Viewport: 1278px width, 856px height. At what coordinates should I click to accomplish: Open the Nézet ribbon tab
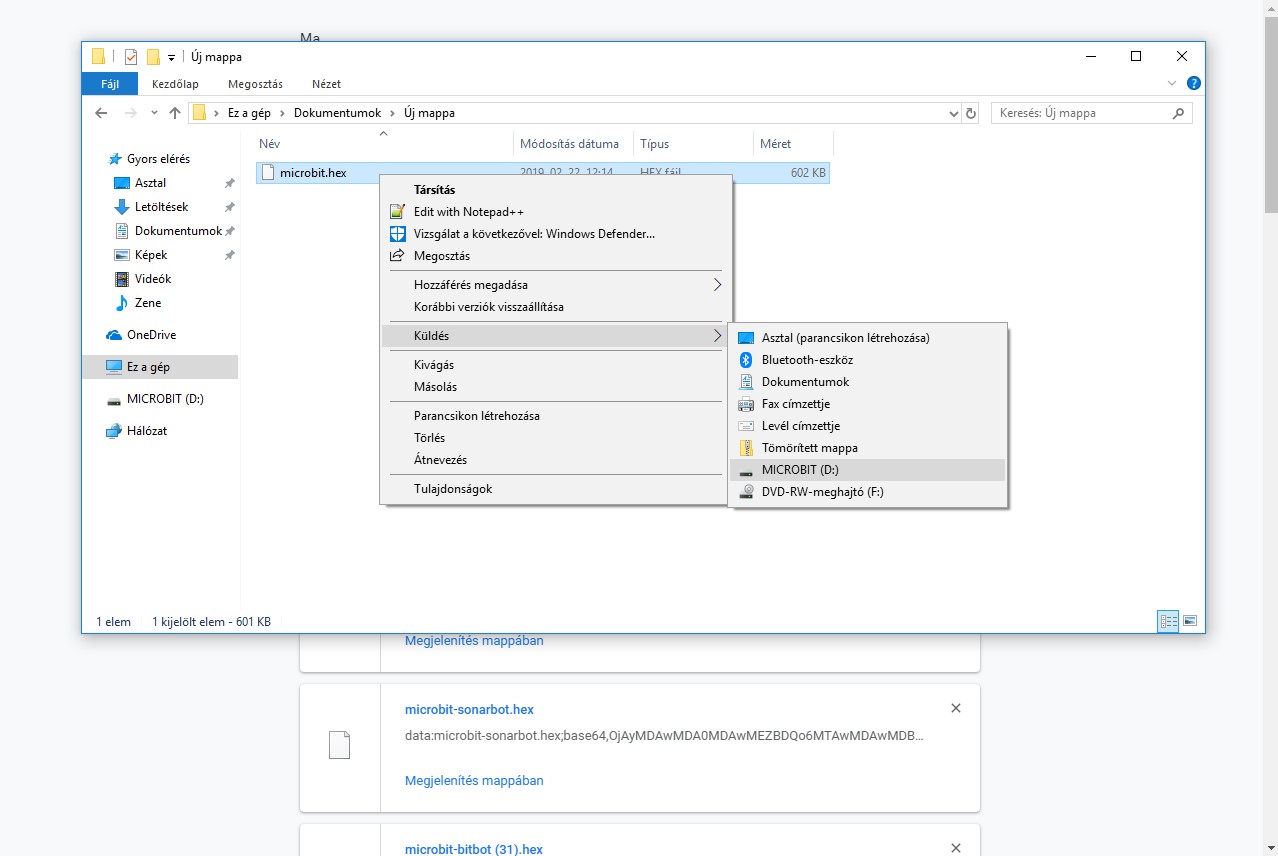click(x=326, y=85)
